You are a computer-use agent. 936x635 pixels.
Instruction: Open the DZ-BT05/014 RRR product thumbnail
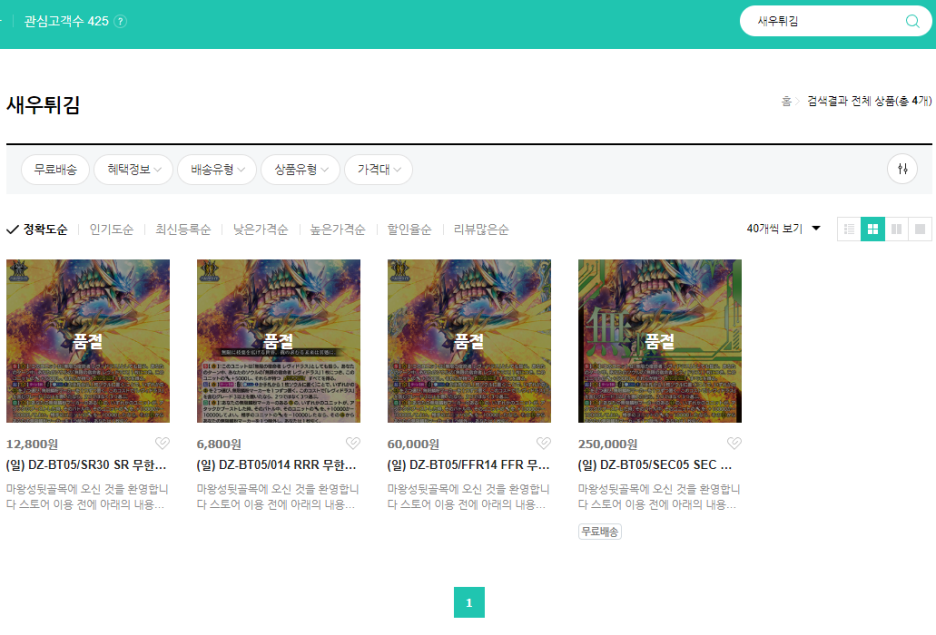(x=279, y=341)
